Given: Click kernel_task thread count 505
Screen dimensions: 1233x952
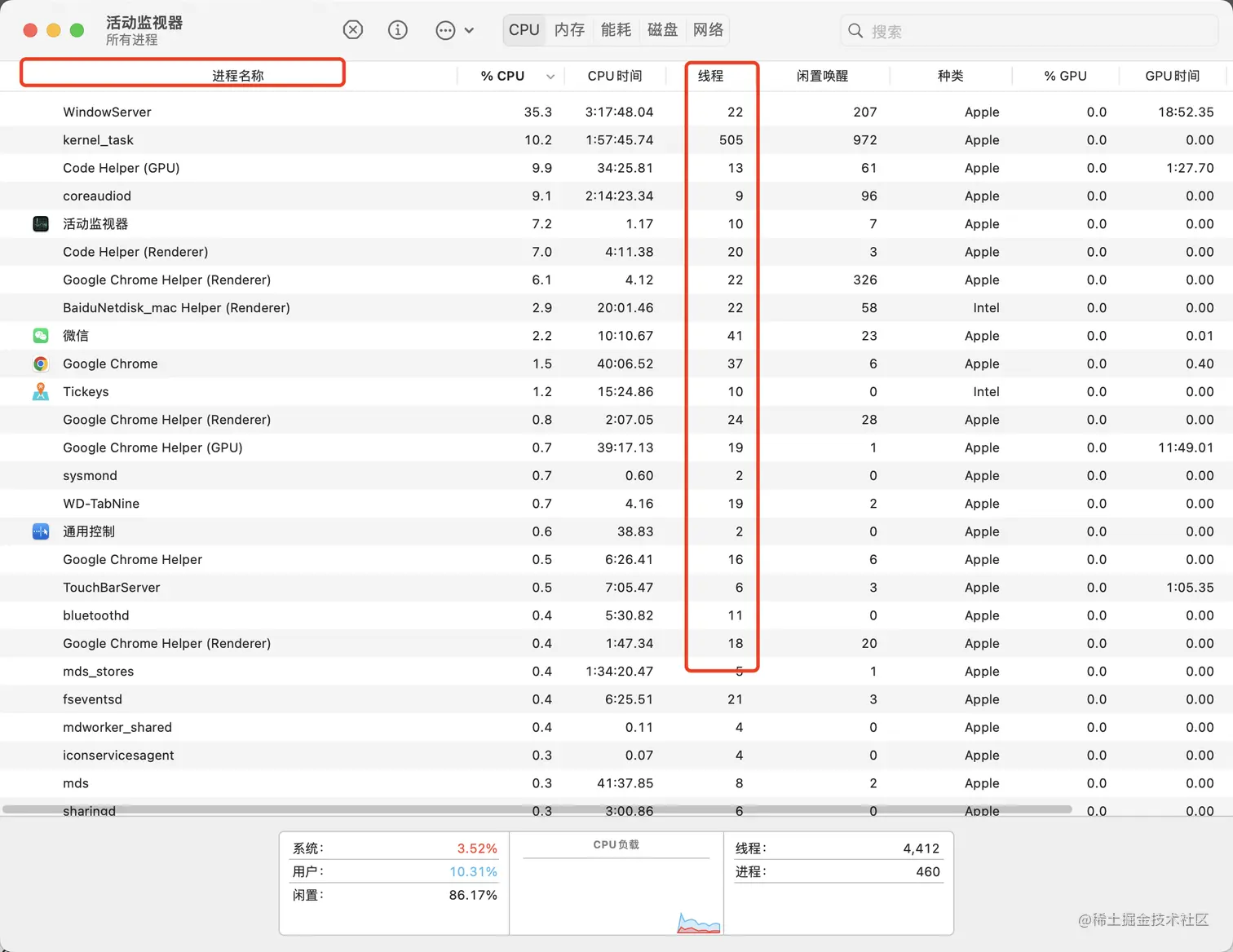Looking at the screenshot, I should coord(731,140).
